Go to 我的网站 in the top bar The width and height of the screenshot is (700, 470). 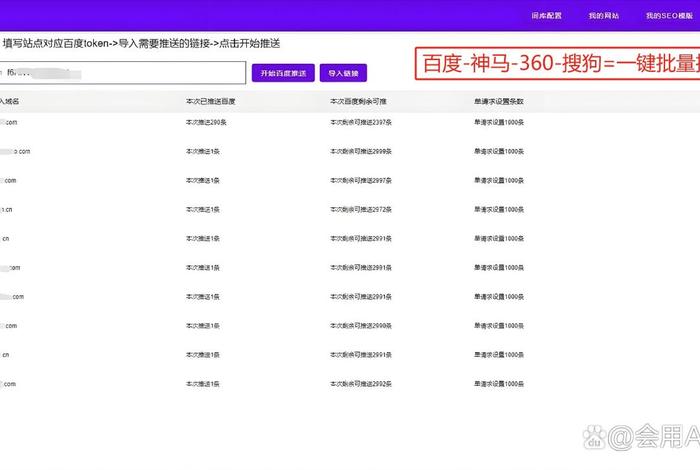[x=604, y=16]
